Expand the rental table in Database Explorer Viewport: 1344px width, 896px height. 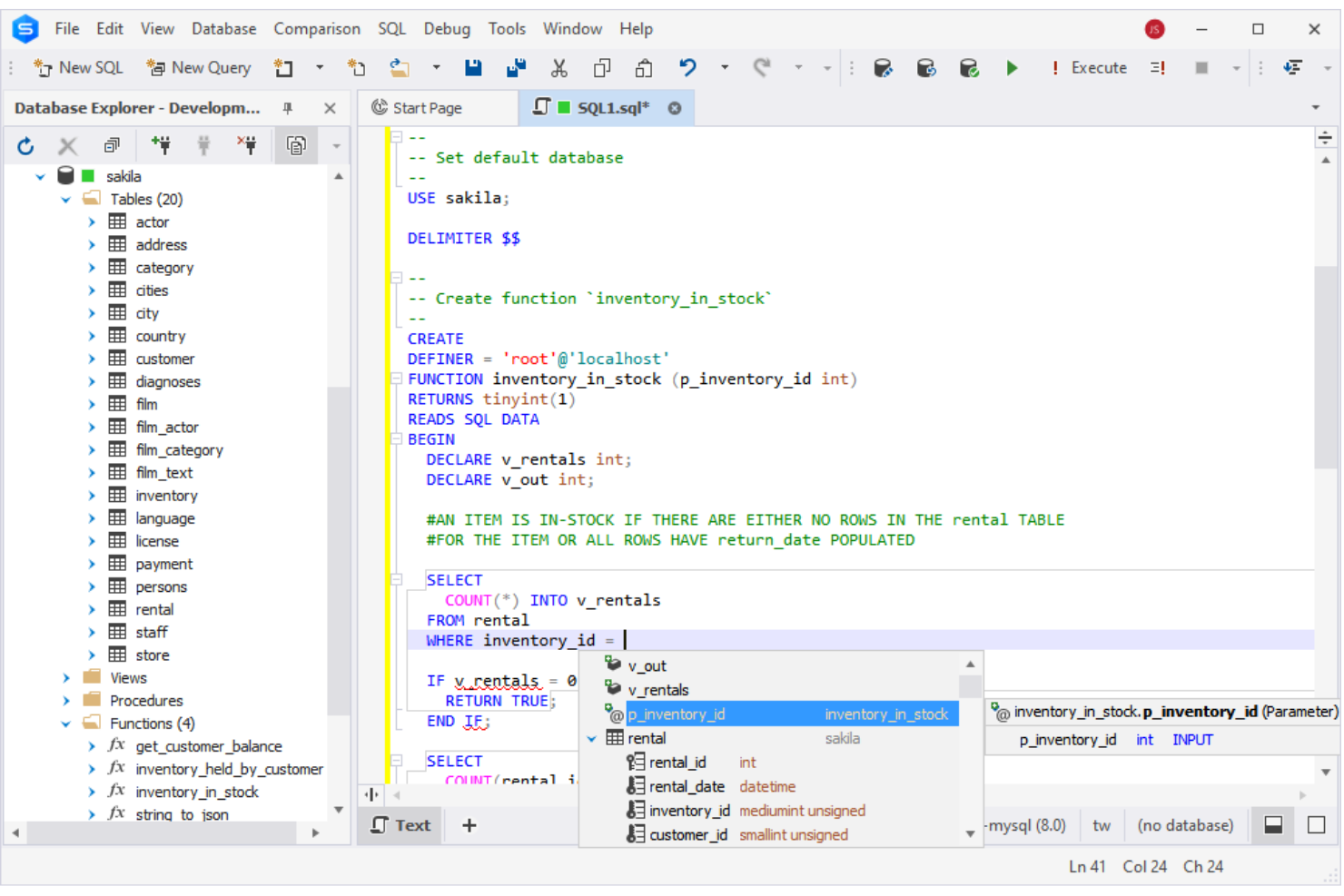[92, 609]
